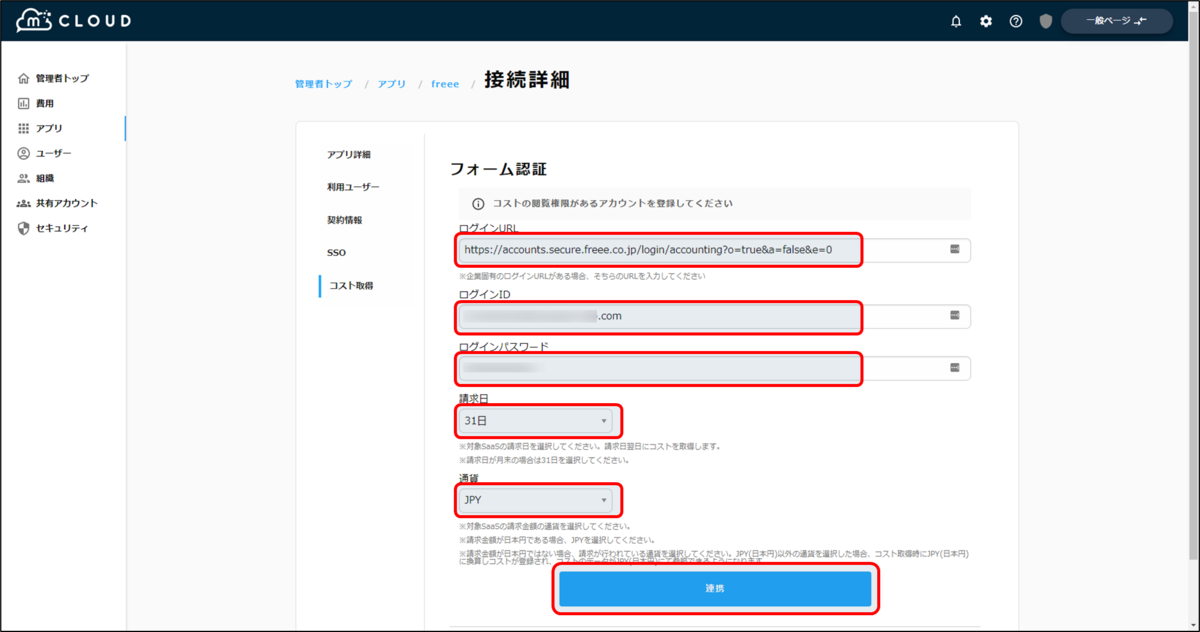The image size is (1200, 632).
Task: Click the autofill icon in ログインID field
Action: (954, 316)
